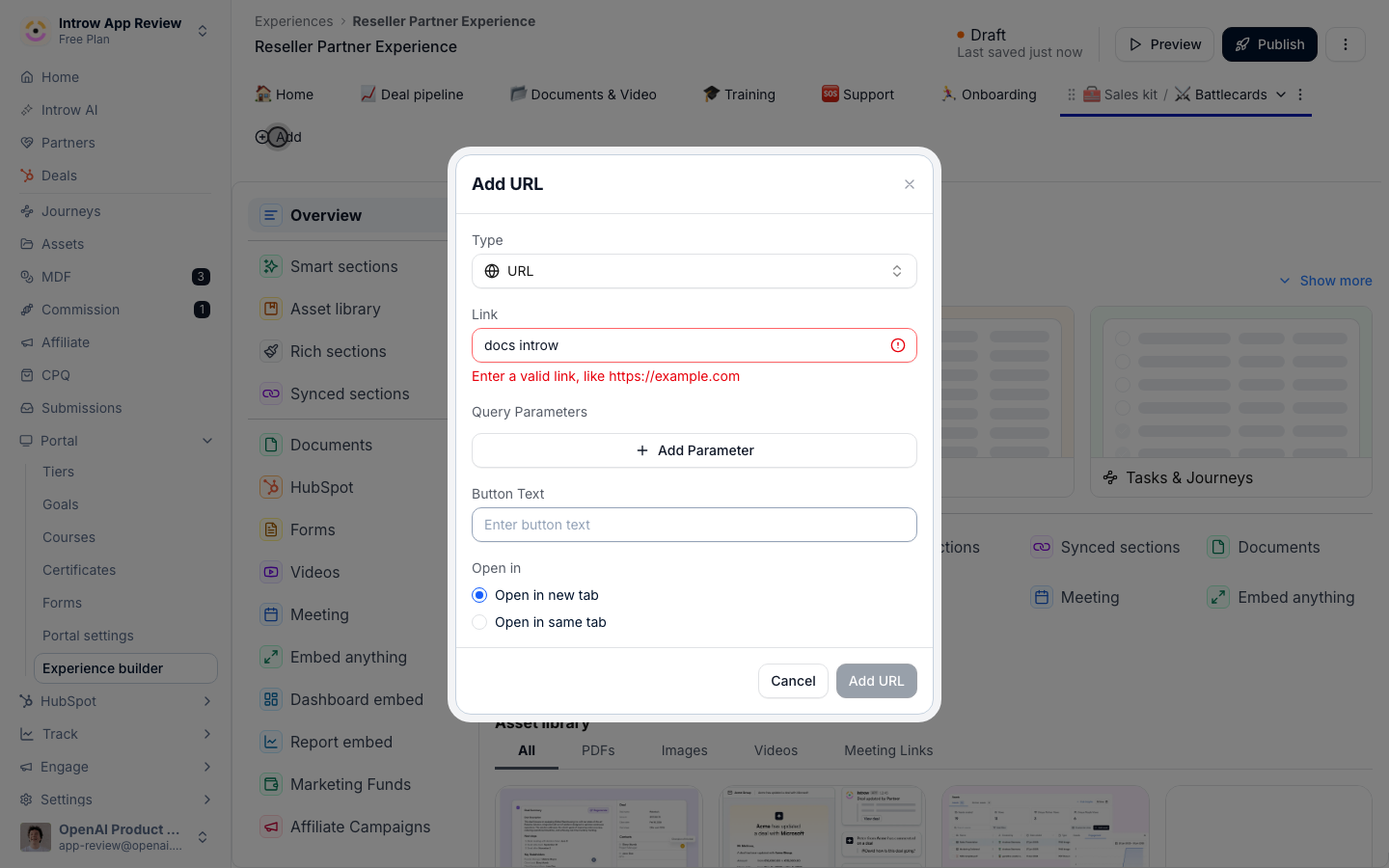Click the Asset library icon
Screen dimensions: 1389x868
[271, 309]
